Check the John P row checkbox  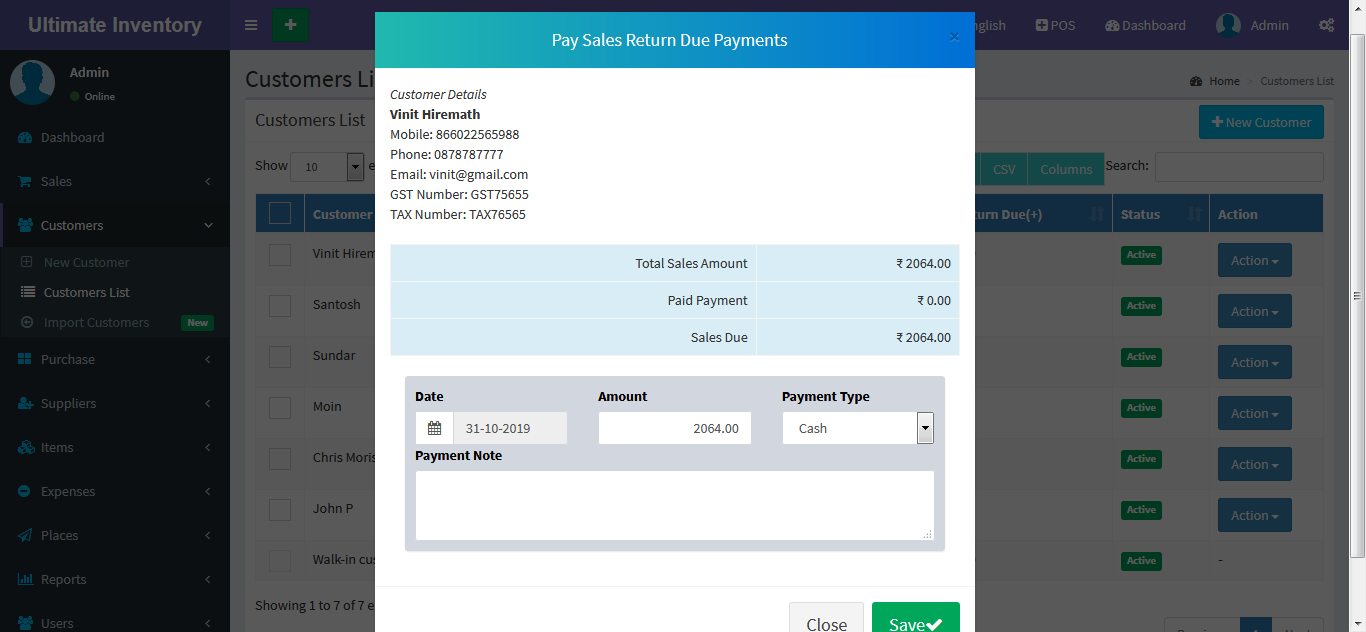(280, 509)
